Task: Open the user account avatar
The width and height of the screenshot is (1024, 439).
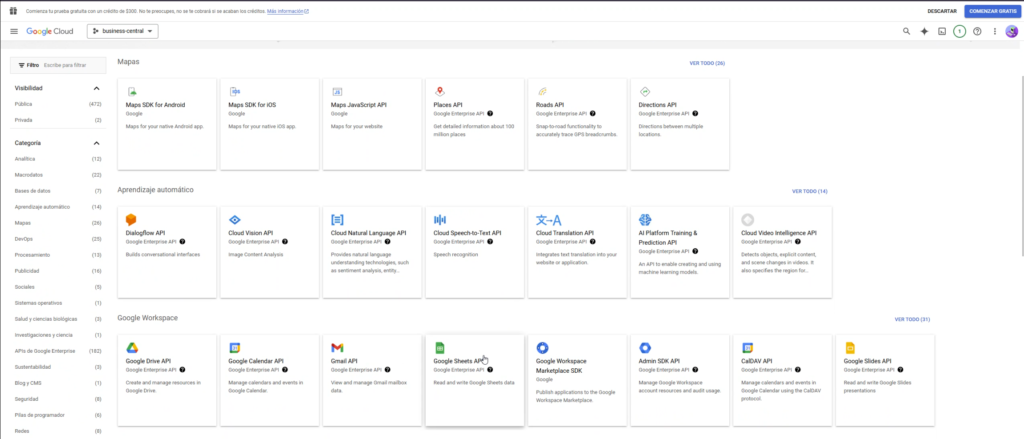Action: point(1012,31)
